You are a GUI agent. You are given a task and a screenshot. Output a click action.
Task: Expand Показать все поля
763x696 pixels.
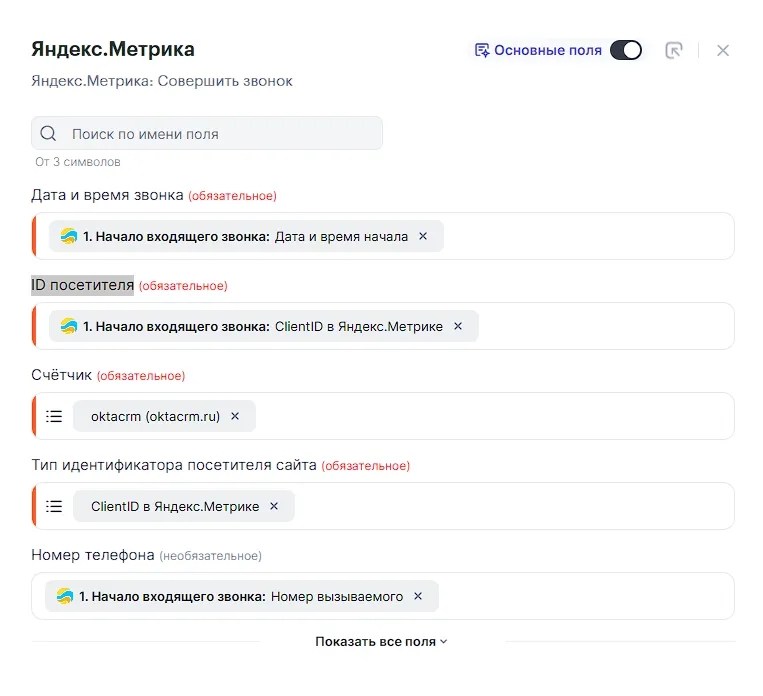381,642
